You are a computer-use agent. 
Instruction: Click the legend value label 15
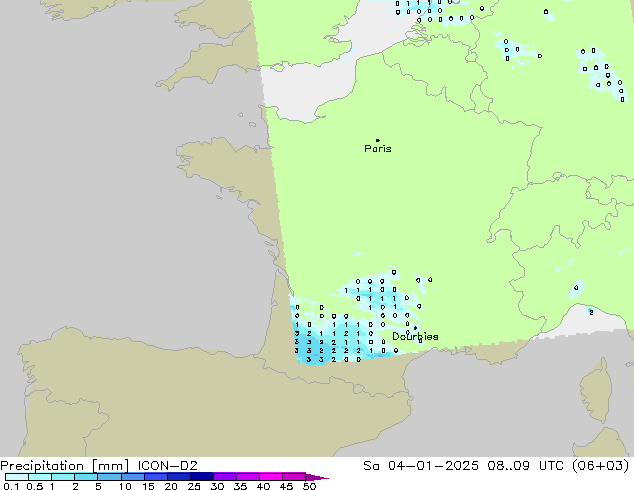point(148,486)
